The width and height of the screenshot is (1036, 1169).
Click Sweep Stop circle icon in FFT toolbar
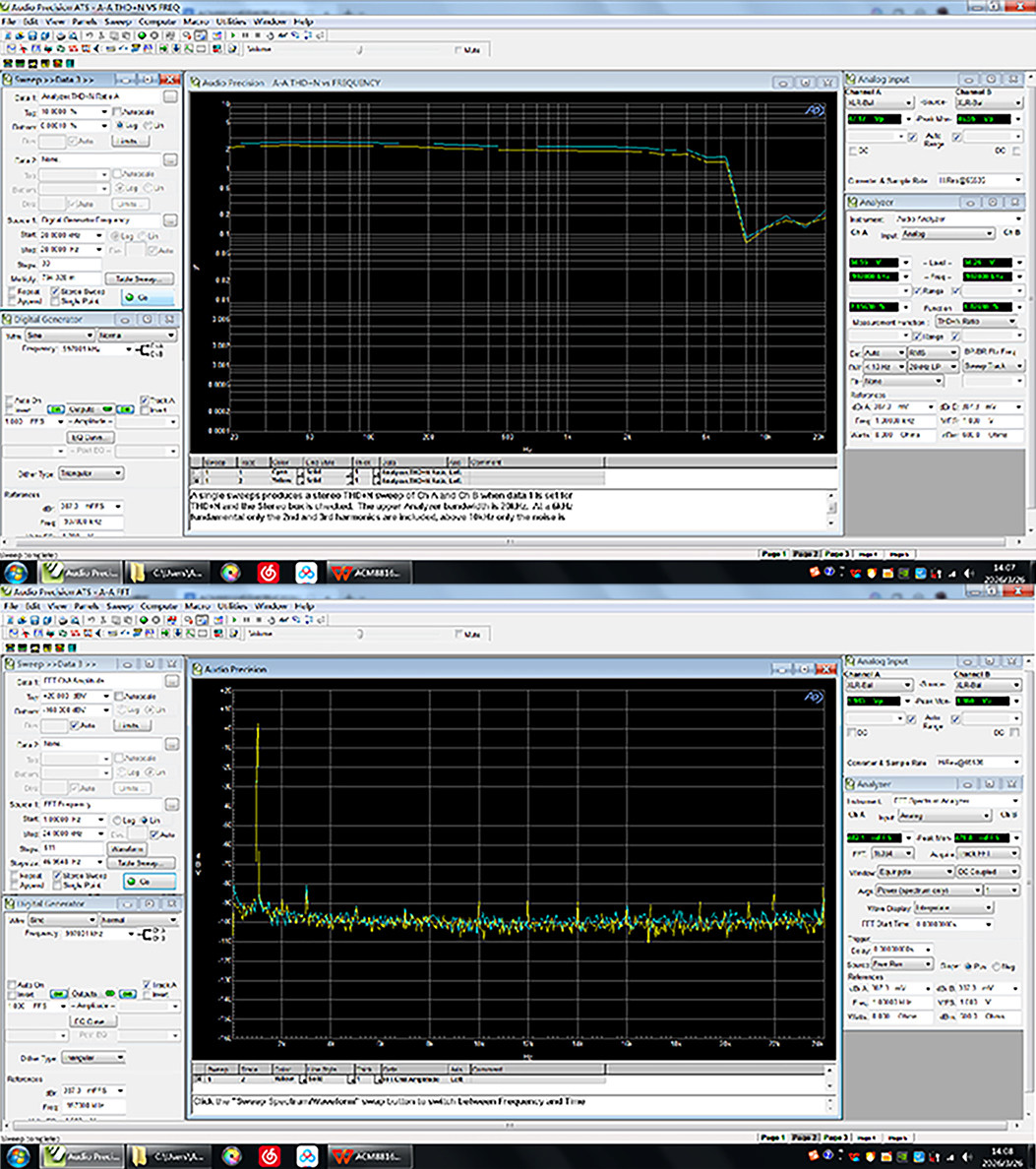click(x=154, y=620)
